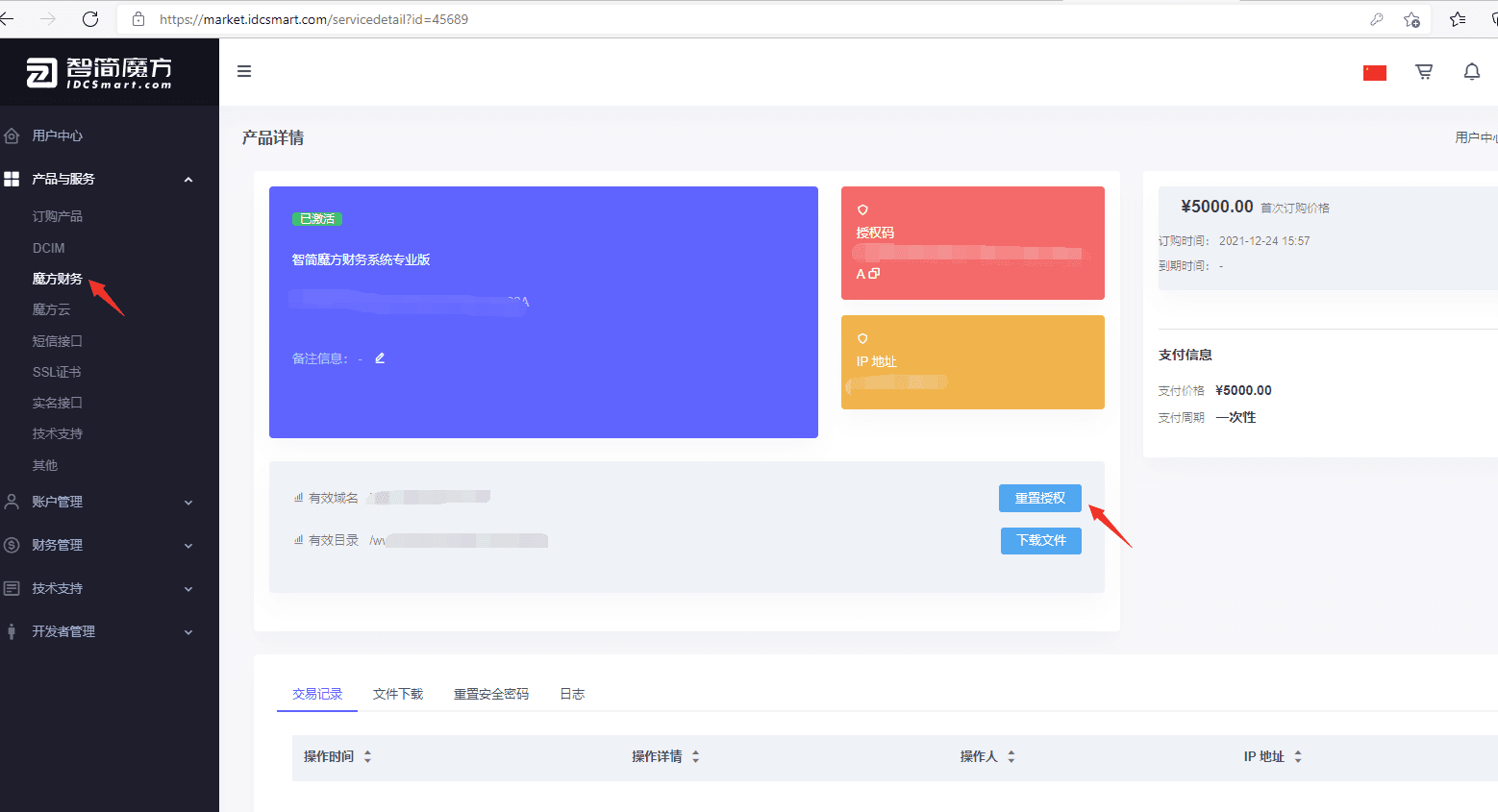This screenshot has height=812, width=1498.
Task: Copy the authorization code icon
Action: (x=874, y=274)
